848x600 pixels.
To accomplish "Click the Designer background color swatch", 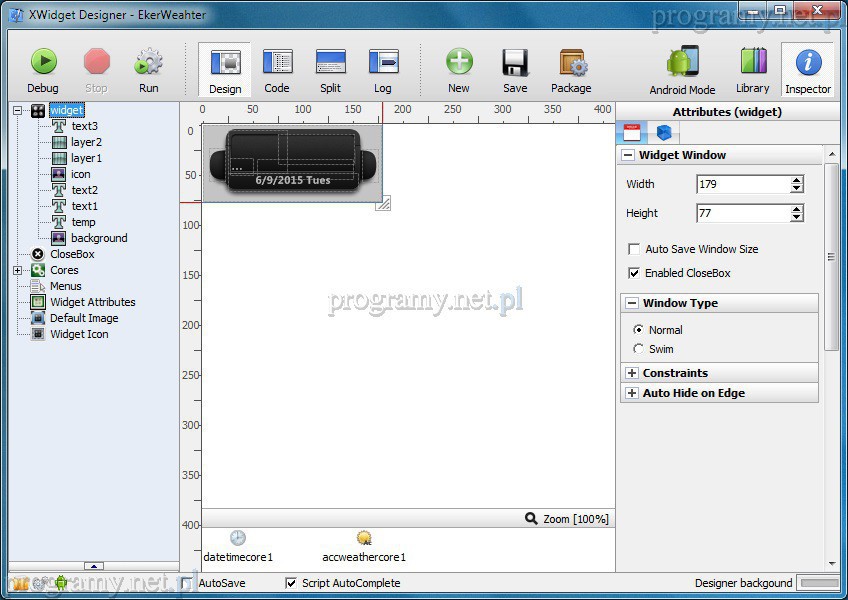I will click(820, 583).
